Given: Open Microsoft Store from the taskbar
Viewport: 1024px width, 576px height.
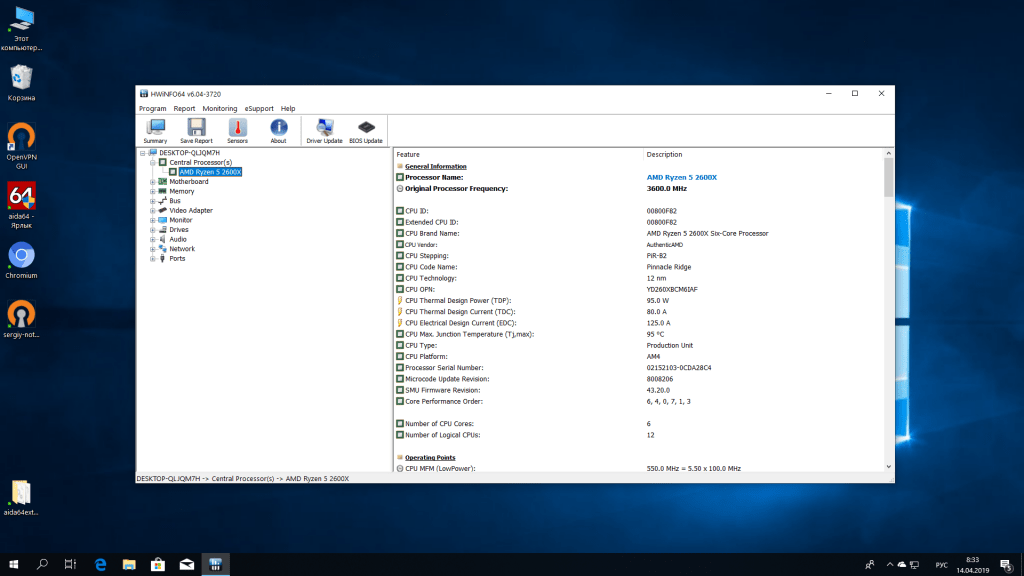Looking at the screenshot, I should tap(158, 564).
